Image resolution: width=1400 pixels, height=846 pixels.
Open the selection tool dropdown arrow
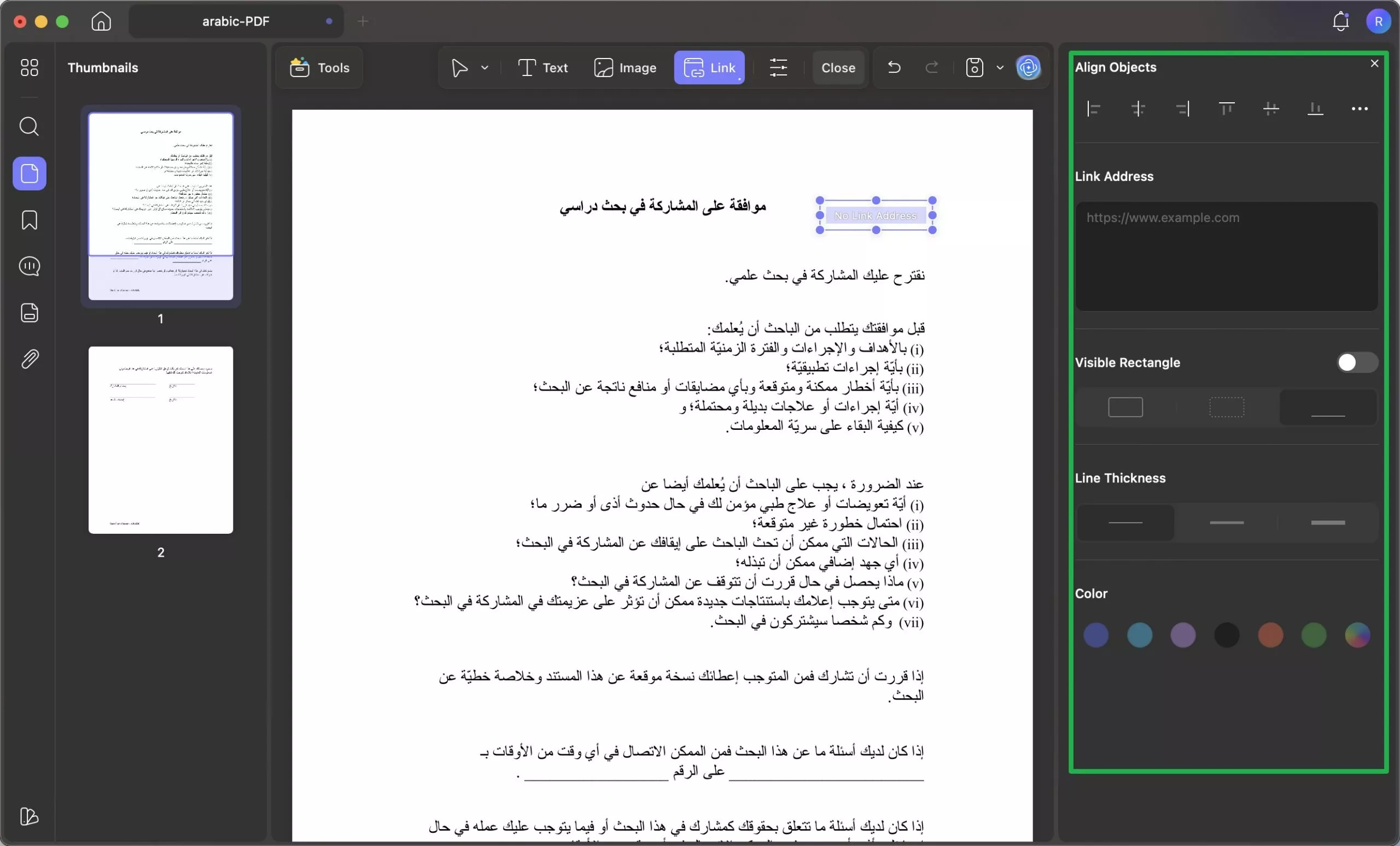coord(485,68)
